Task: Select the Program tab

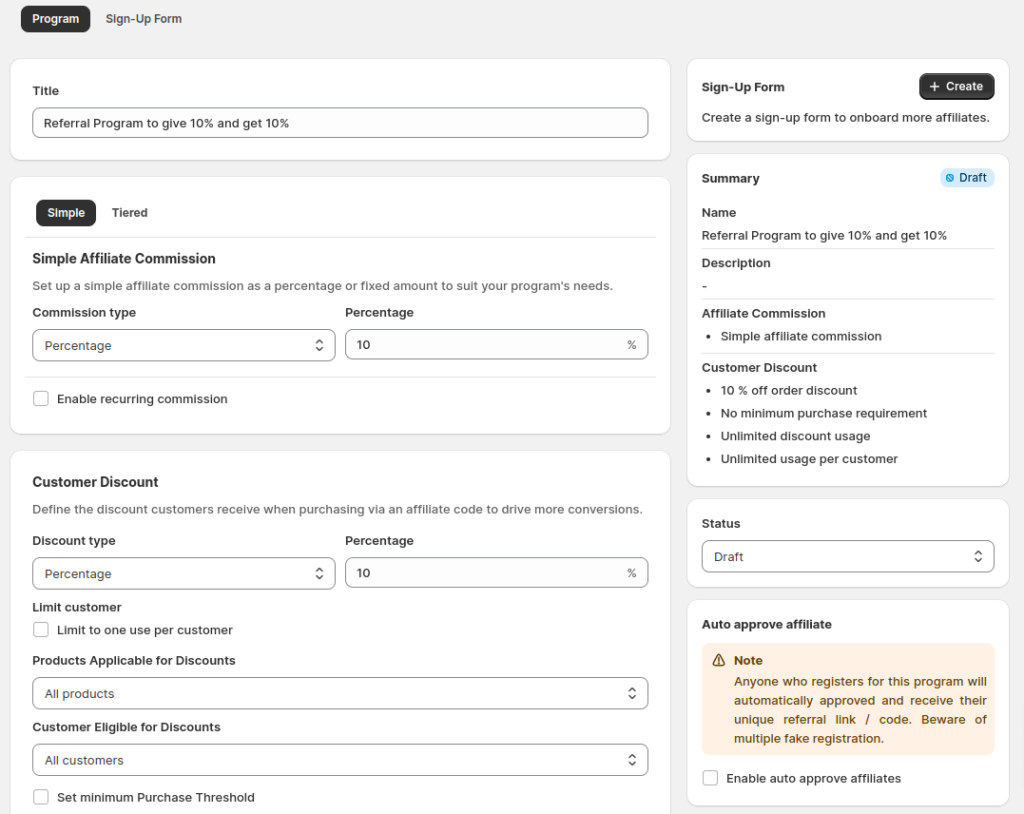Action: pyautogui.click(x=55, y=18)
